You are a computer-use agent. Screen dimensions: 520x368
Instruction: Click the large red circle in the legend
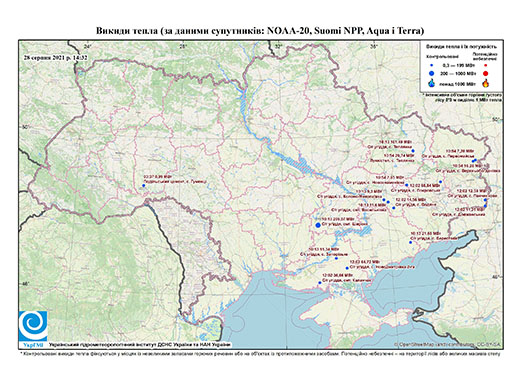pos(485,74)
